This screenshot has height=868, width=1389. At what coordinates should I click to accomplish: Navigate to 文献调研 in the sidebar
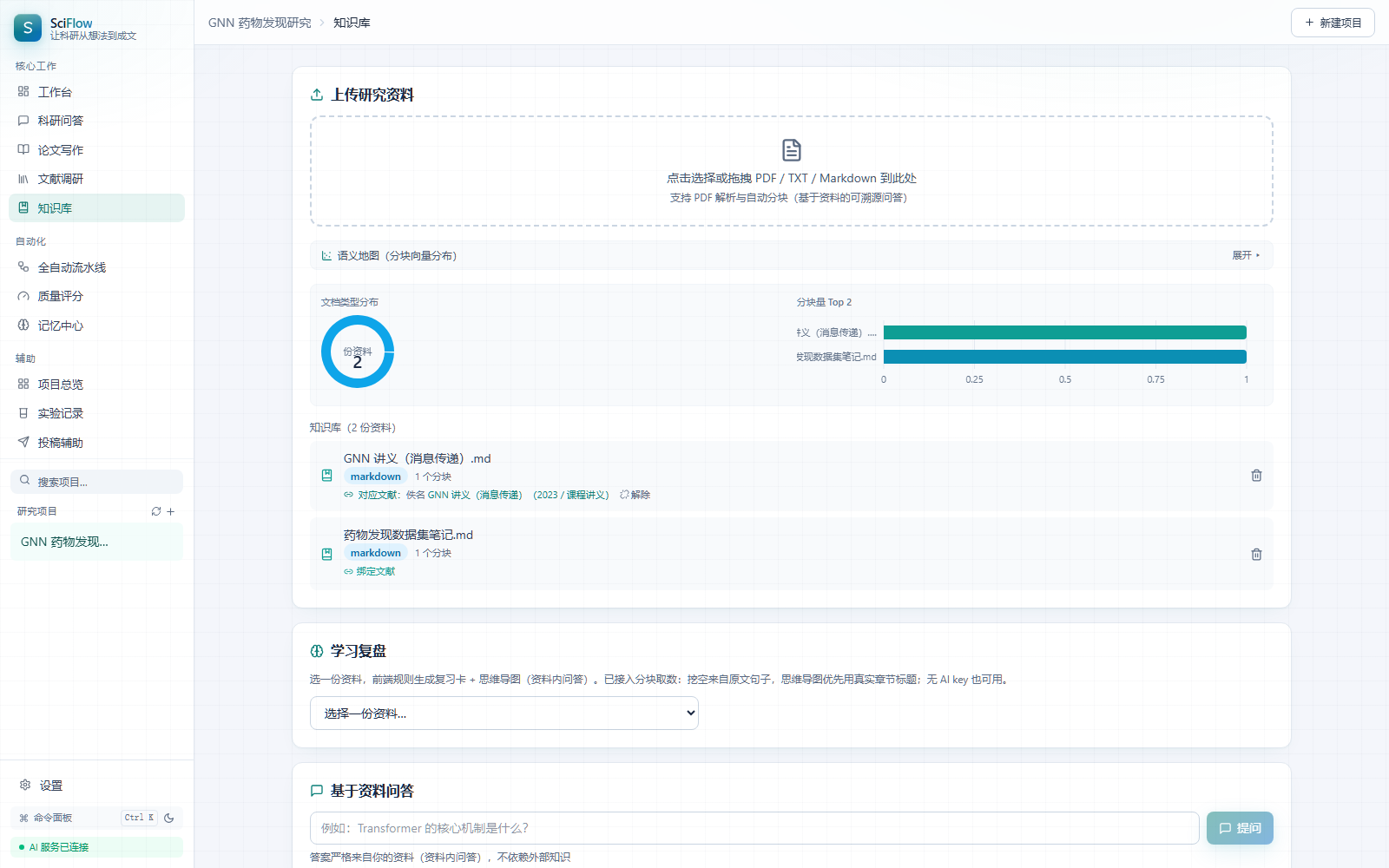tap(96, 179)
